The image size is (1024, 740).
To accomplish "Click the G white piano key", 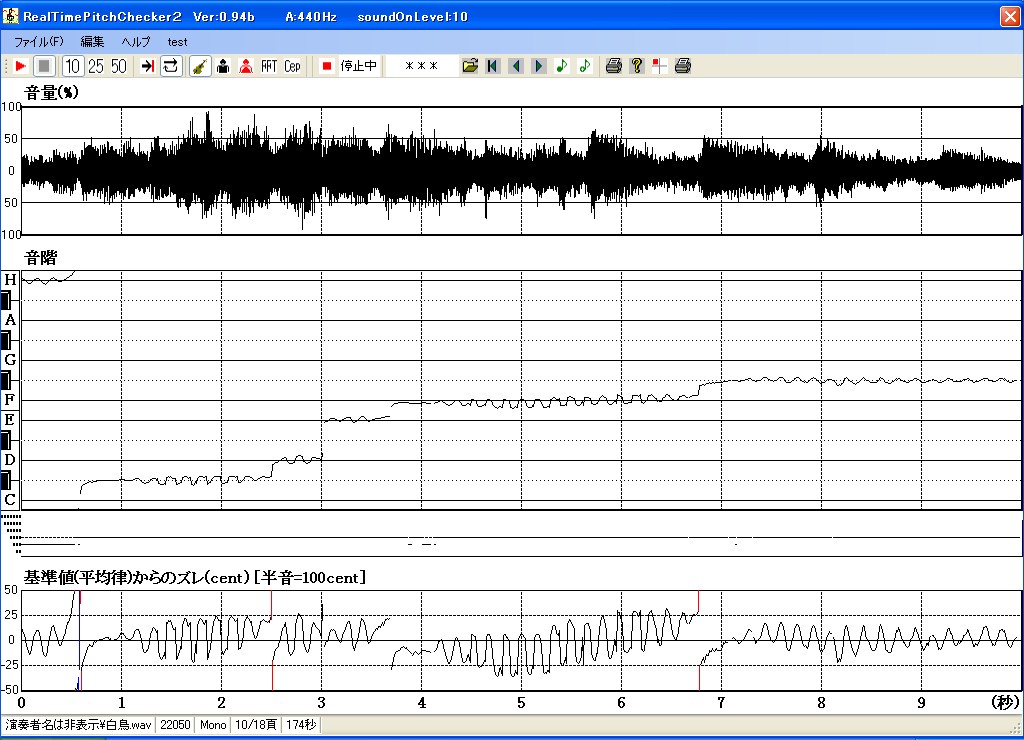I will (10, 360).
